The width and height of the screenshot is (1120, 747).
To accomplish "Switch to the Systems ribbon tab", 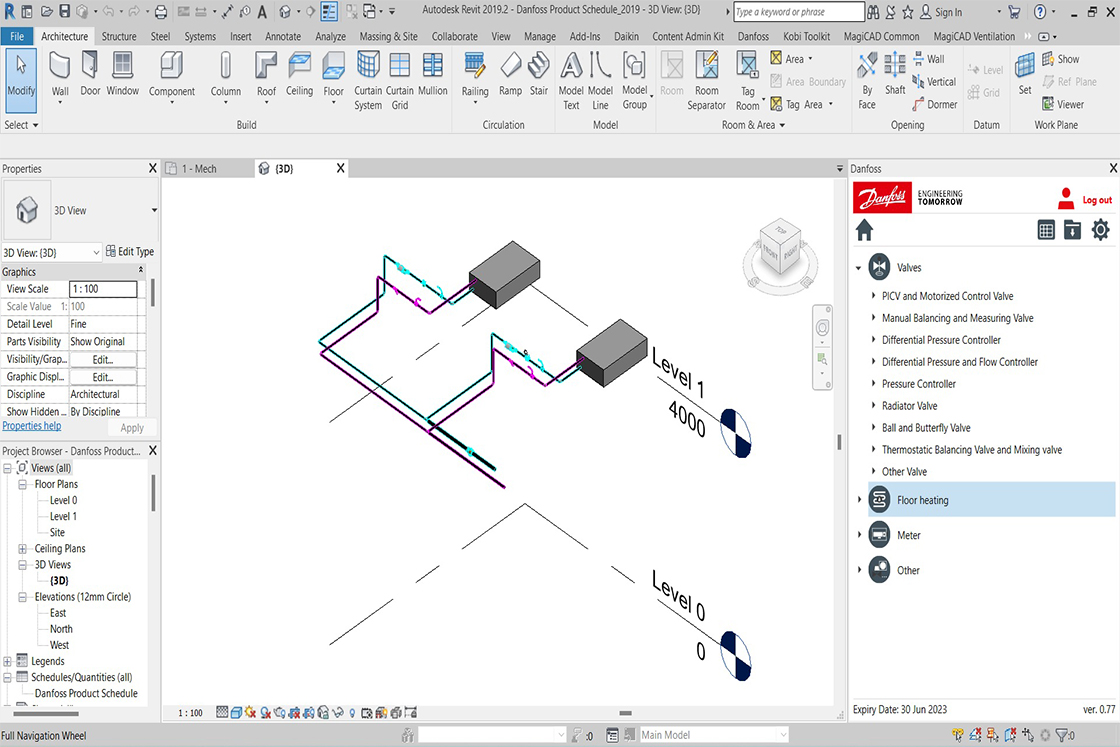I will click(x=200, y=37).
